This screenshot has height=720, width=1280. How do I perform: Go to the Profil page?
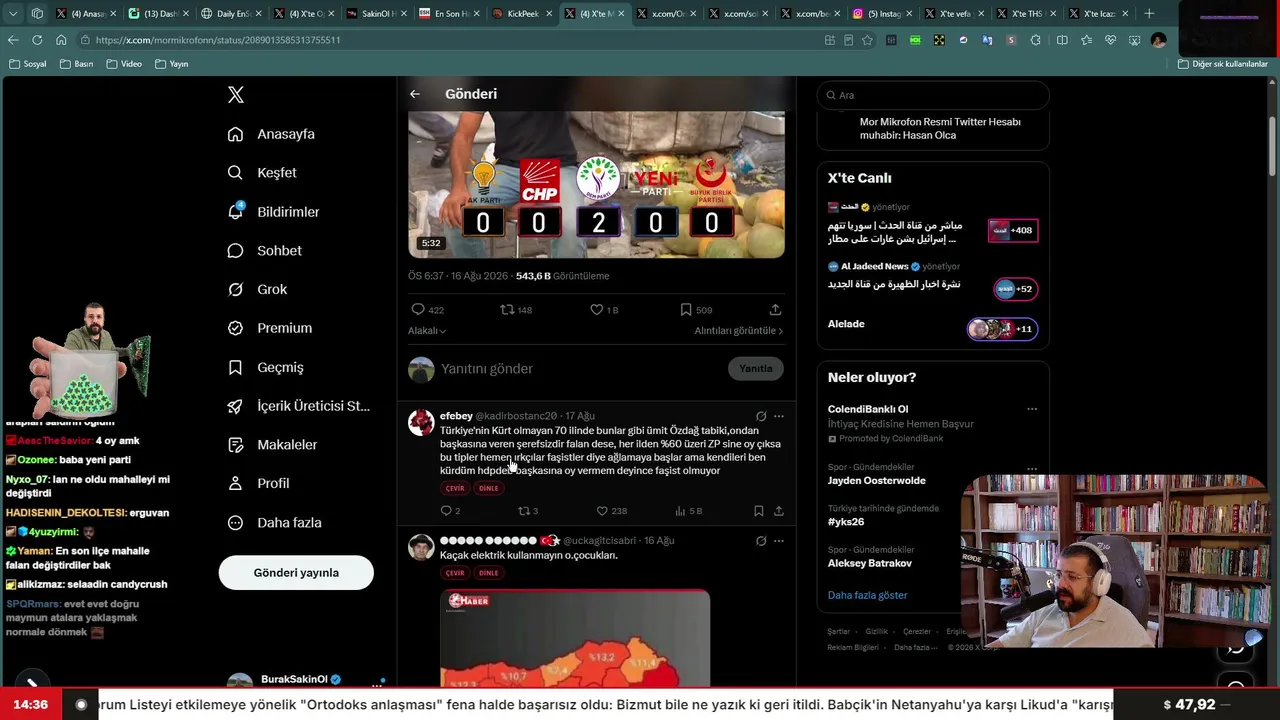(x=258, y=483)
